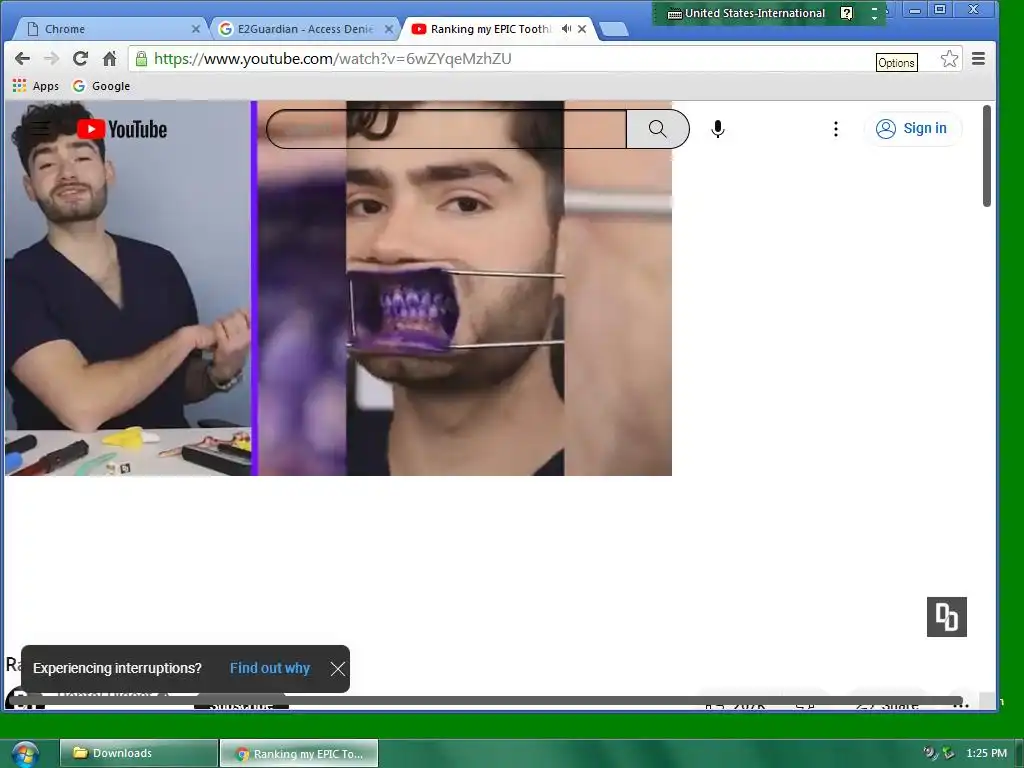
Task: Open United States-International keyboard layout selector
Action: [746, 13]
